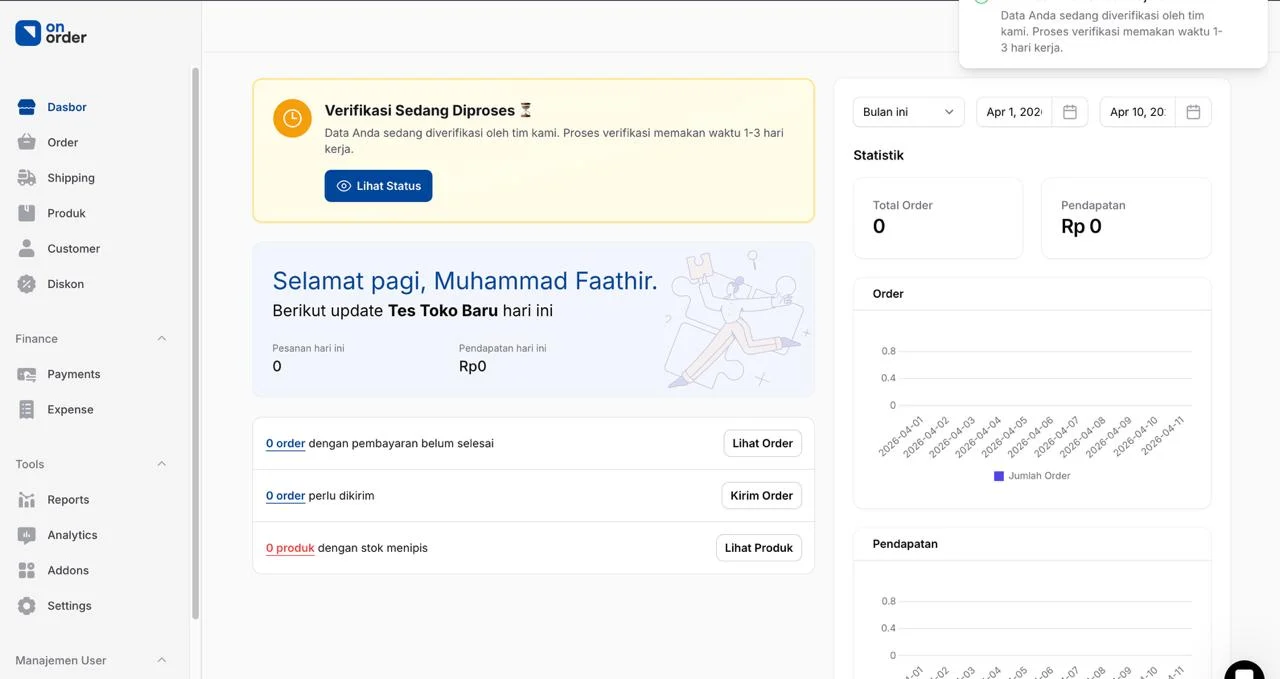The image size is (1280, 679).
Task: Go to the Shipping page
Action: click(71, 178)
